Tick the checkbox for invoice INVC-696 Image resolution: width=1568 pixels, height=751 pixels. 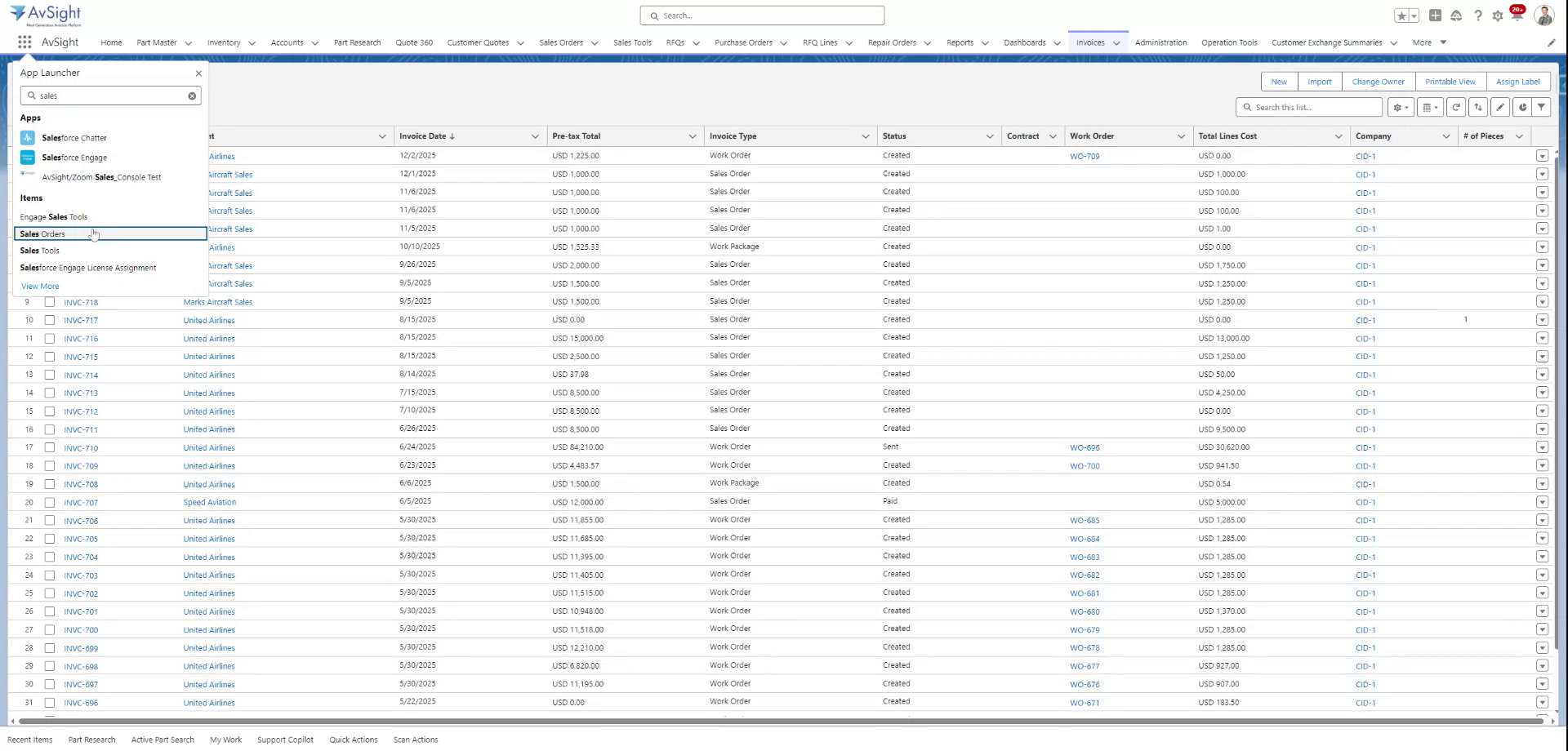[50, 702]
